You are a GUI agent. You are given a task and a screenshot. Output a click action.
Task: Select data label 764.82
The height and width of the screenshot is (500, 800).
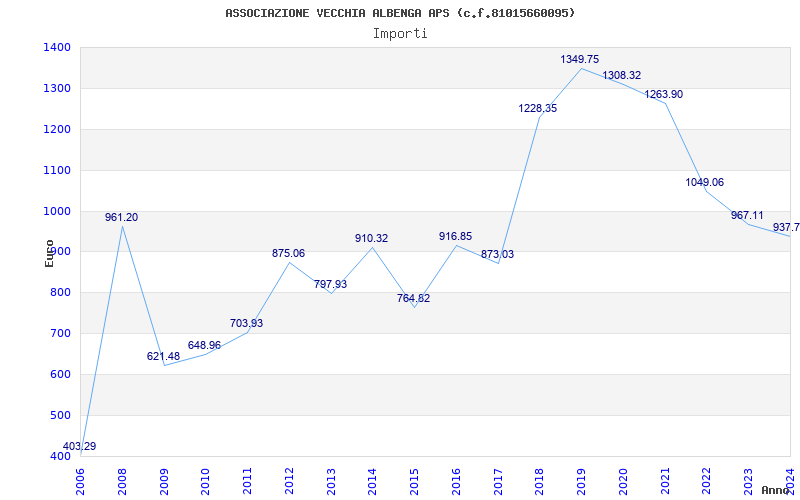413,298
